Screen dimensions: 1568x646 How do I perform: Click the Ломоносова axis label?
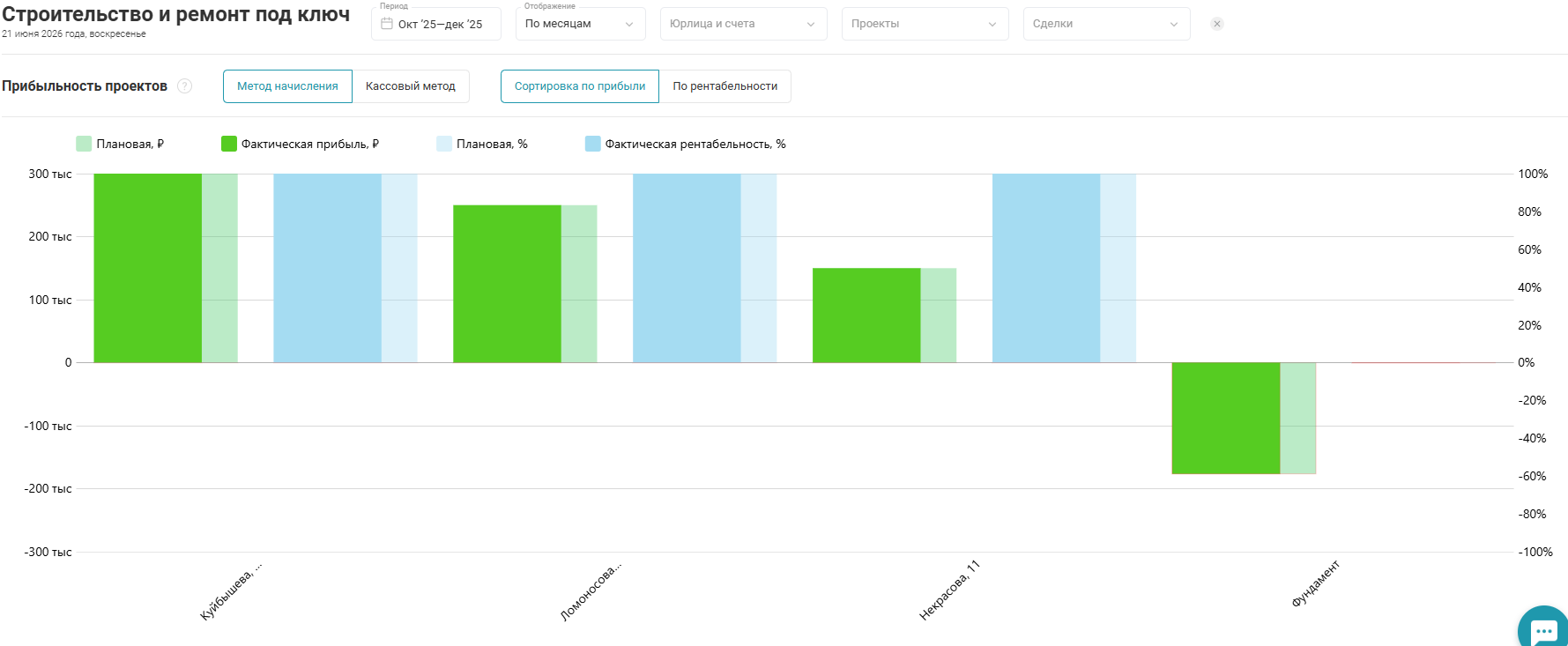coord(591,590)
